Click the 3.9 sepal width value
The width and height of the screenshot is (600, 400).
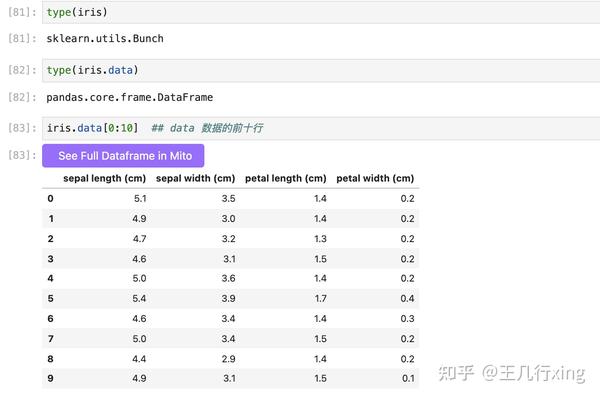[228, 299]
